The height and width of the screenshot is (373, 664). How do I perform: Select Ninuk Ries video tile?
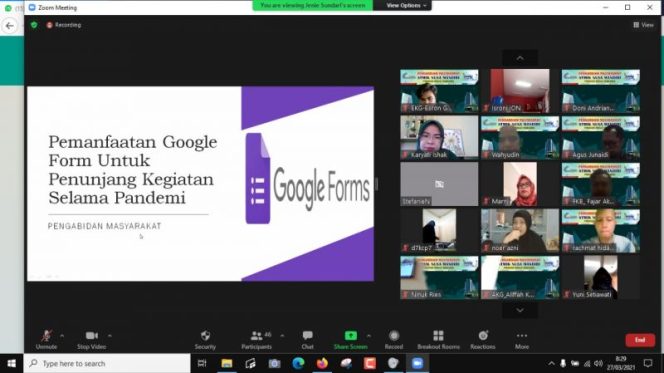439,277
